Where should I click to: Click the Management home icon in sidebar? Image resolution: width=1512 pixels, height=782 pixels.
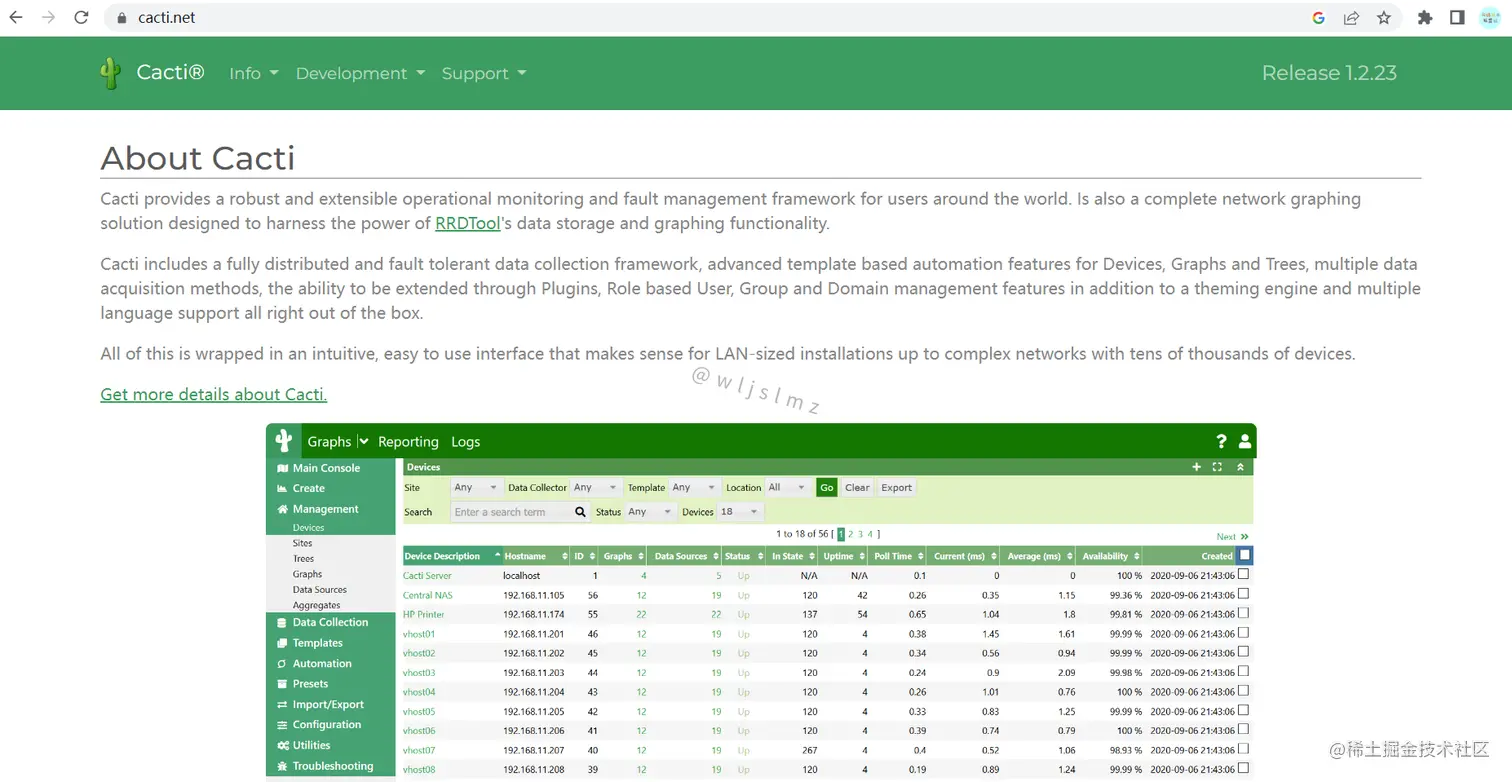point(282,509)
